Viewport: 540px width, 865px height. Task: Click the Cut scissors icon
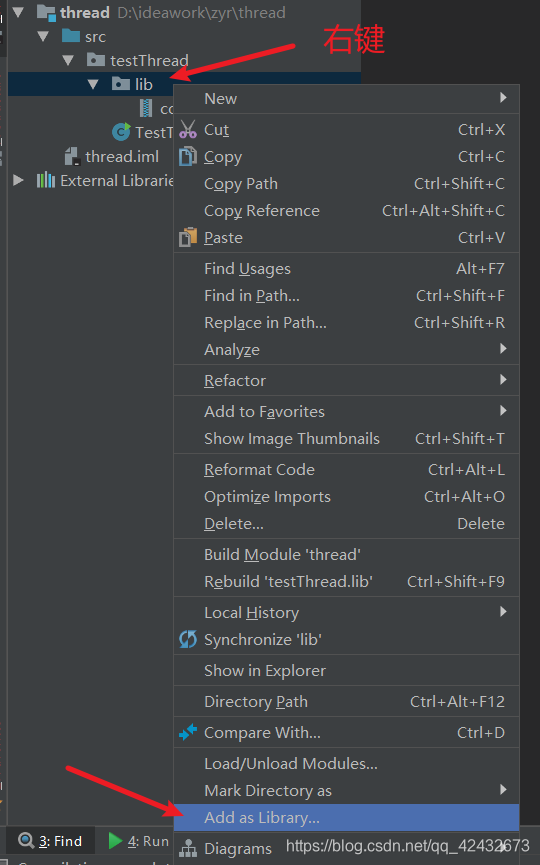(x=188, y=129)
